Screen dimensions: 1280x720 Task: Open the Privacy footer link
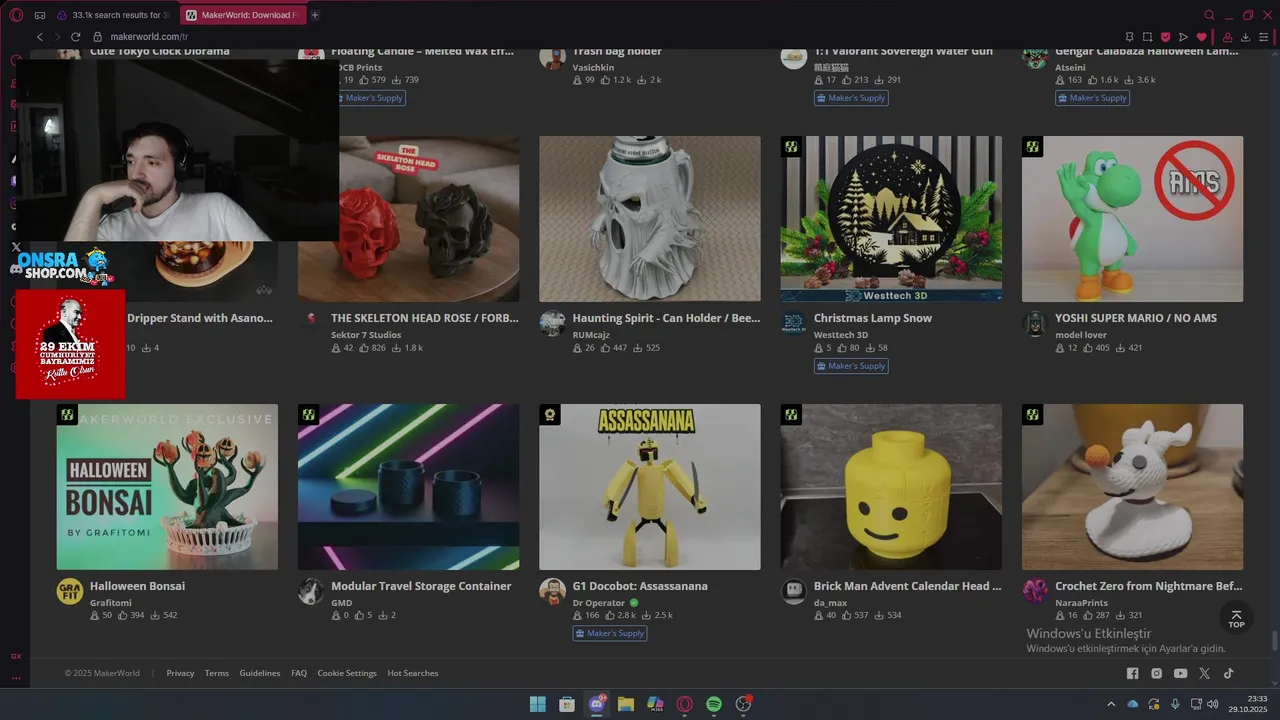(x=180, y=673)
